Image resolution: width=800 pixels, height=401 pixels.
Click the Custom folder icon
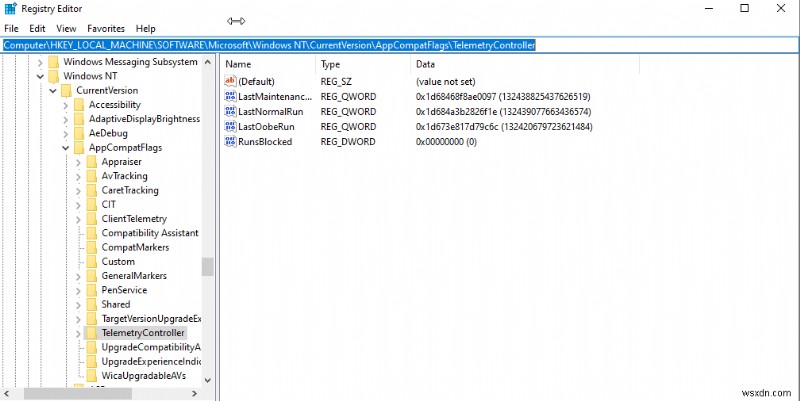pos(92,262)
